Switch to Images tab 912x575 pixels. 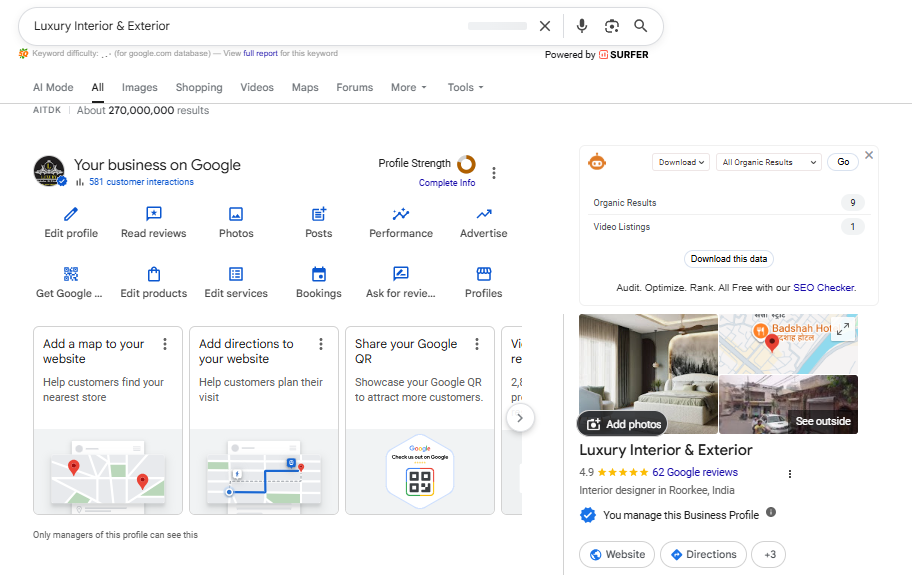(x=140, y=87)
